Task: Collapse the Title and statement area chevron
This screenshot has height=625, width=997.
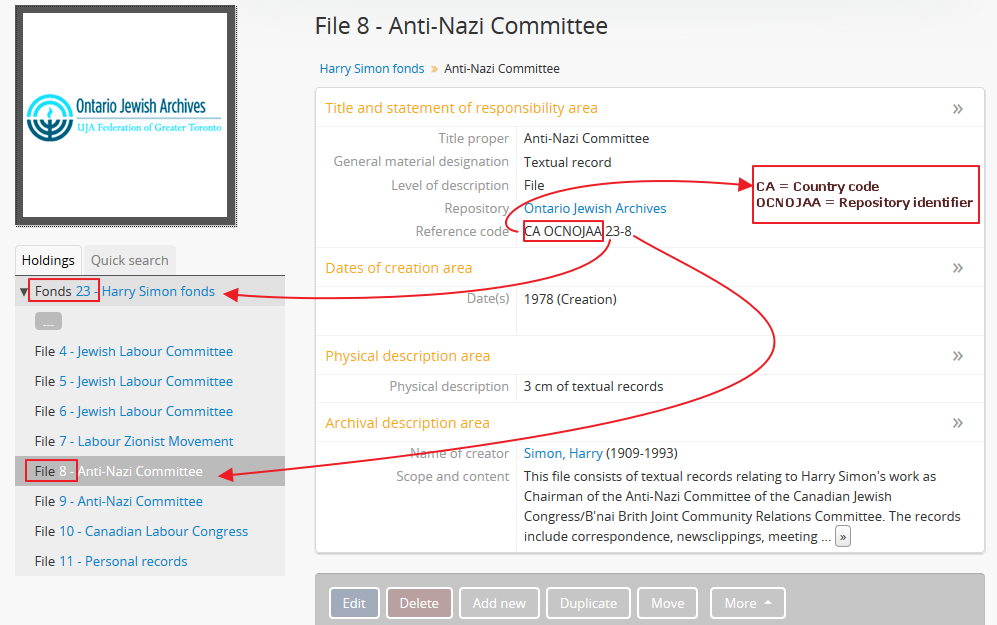Action: click(x=957, y=108)
